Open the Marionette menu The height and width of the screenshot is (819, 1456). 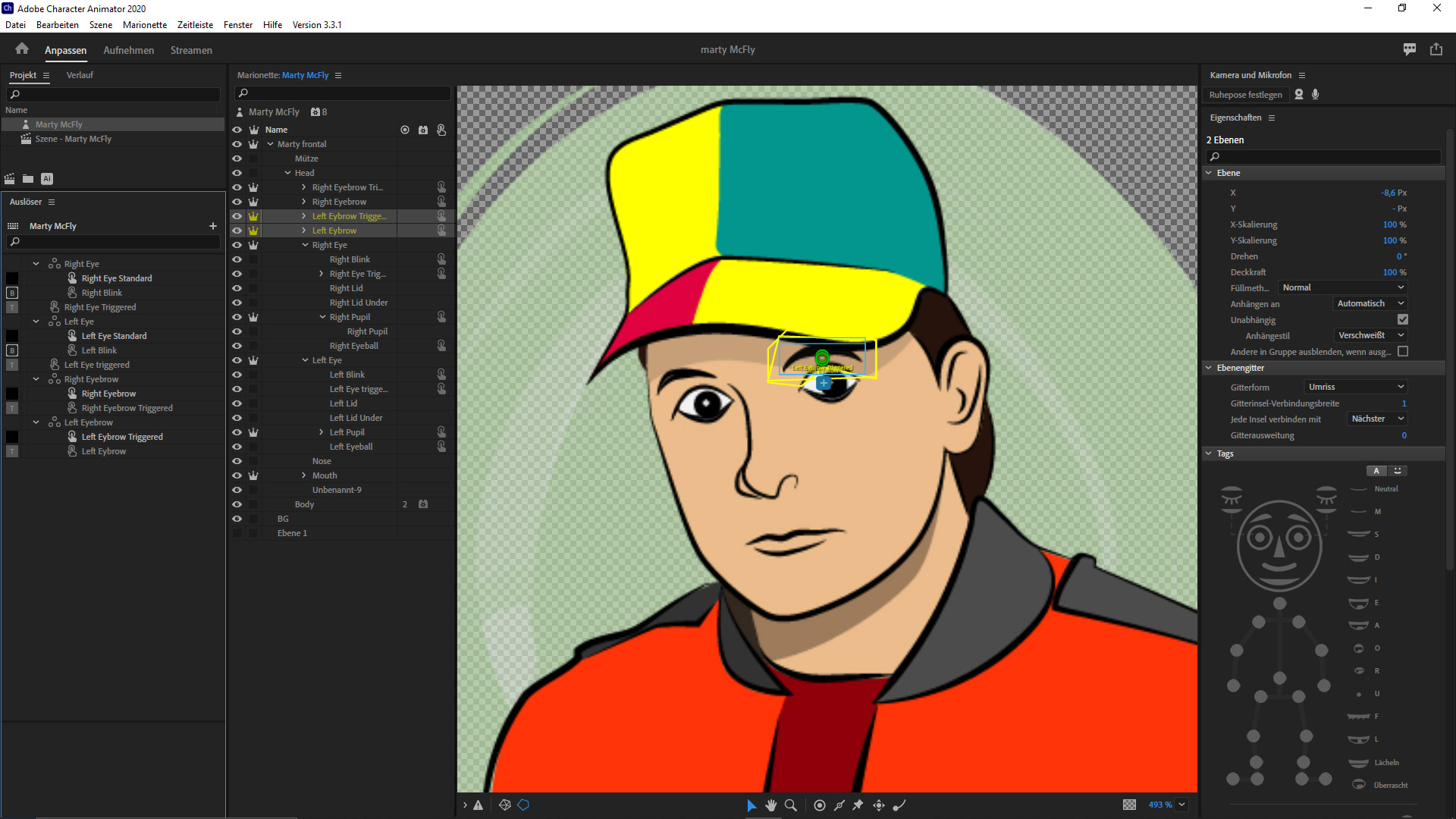point(145,25)
